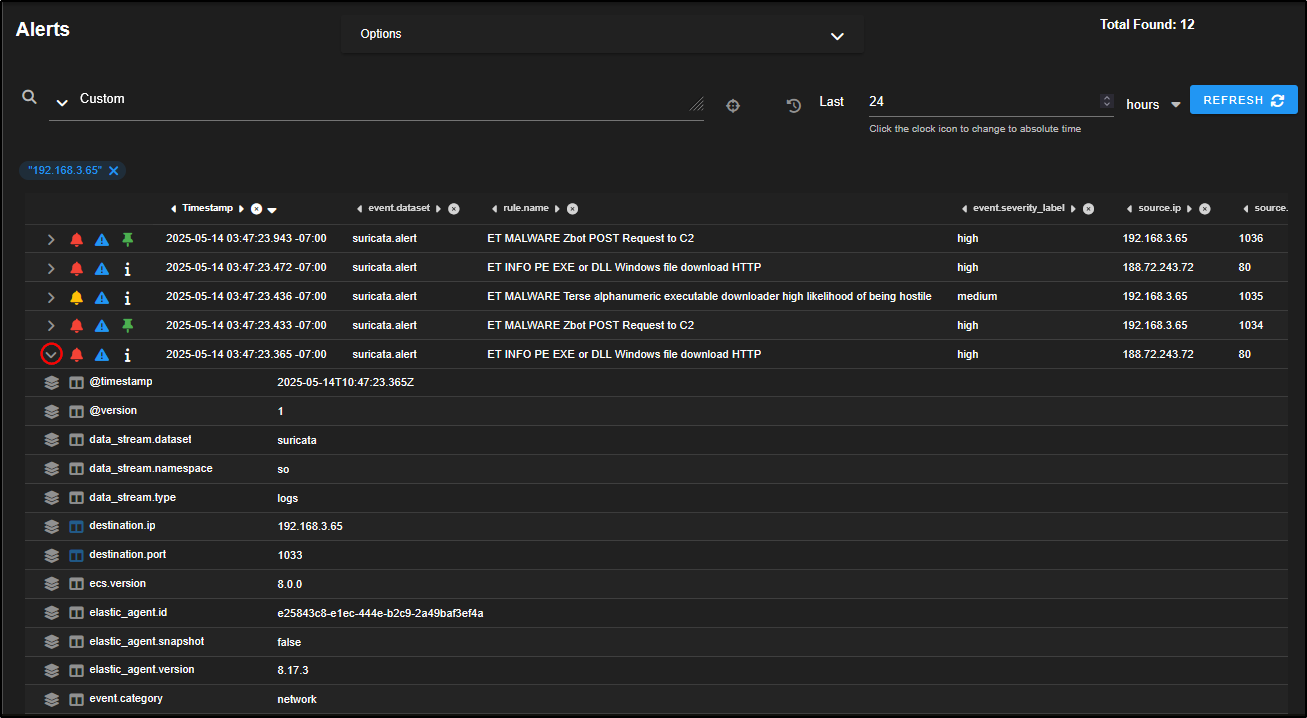Escalate the Terse alphanumeric downloader alert (blue triangle)

[x=102, y=297]
